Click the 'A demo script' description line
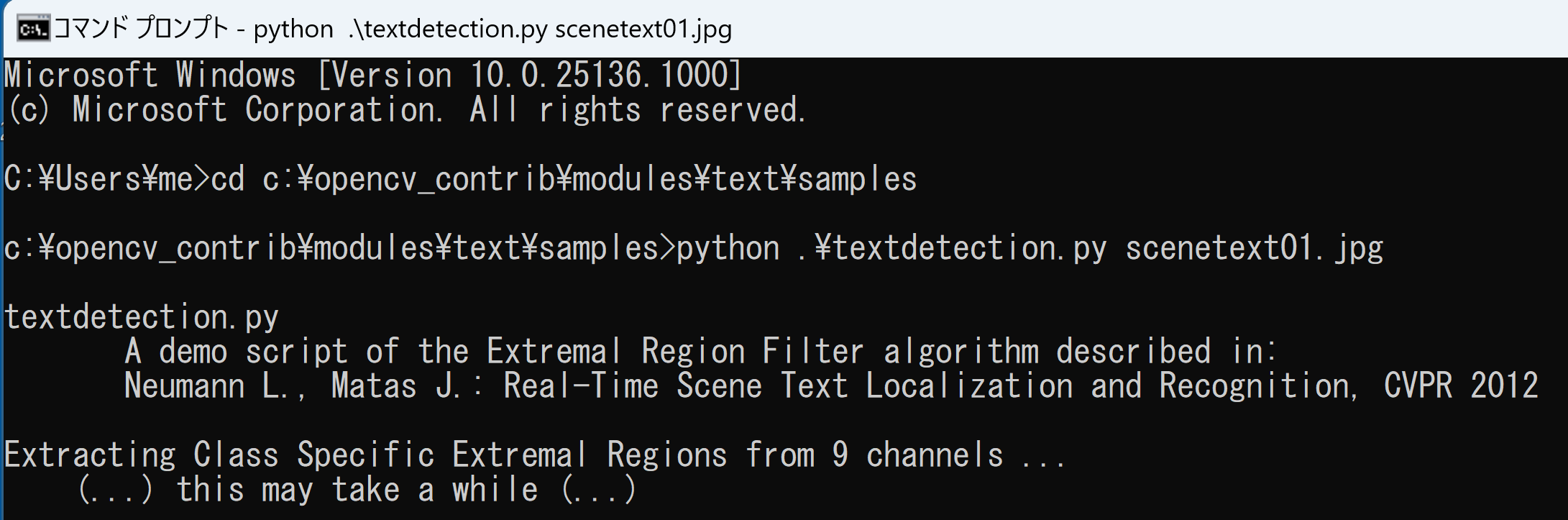This screenshot has height=520, width=1568. (x=700, y=352)
